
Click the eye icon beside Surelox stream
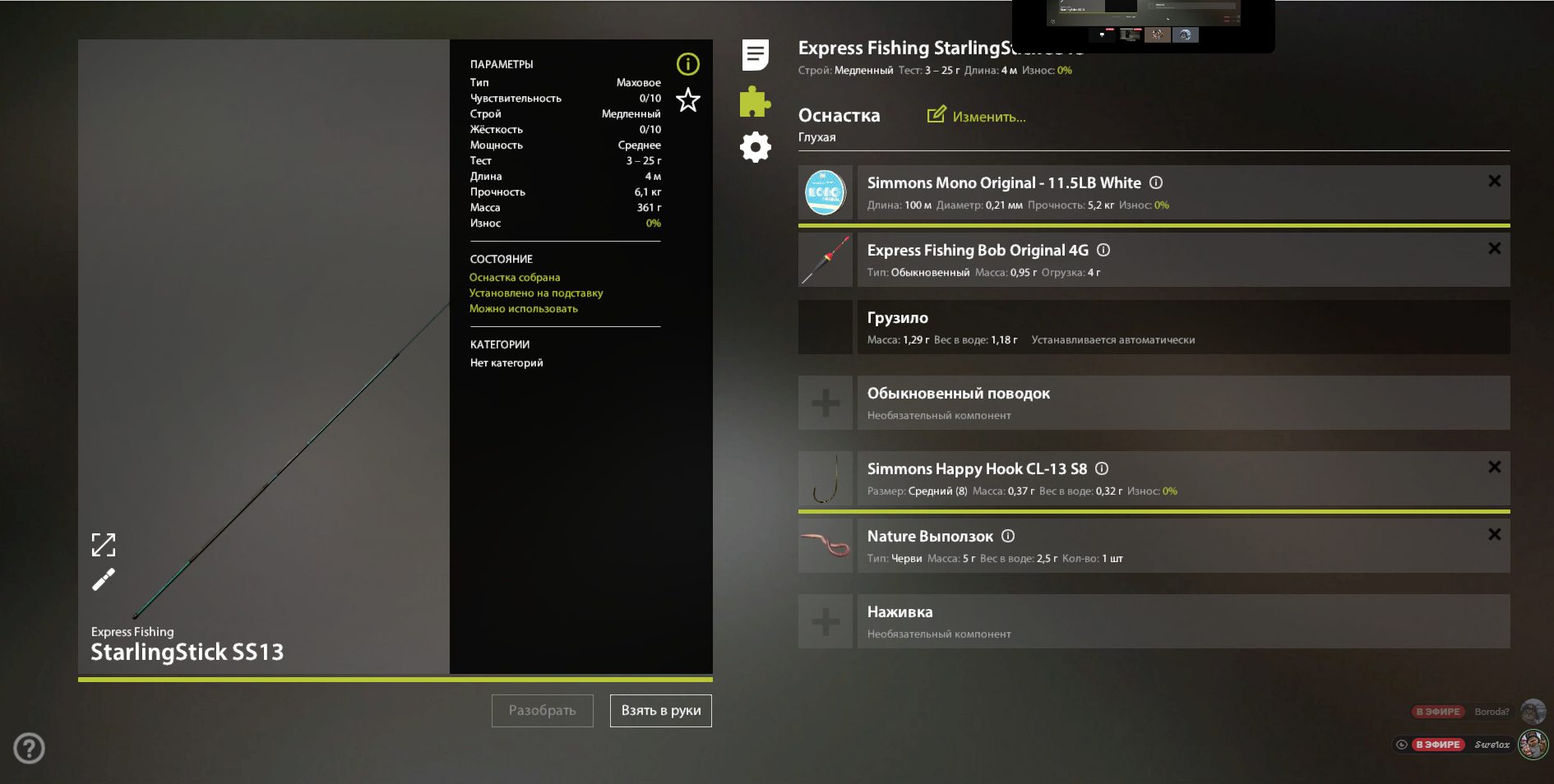pos(1402,745)
